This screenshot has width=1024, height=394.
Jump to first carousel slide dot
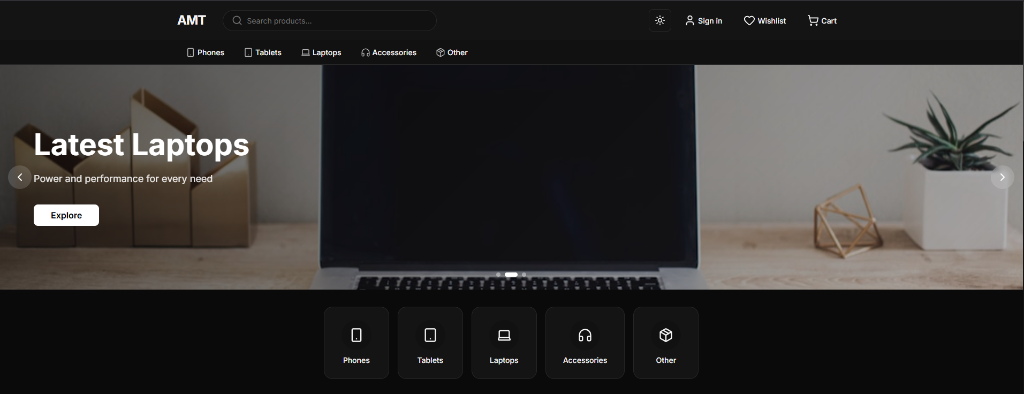point(498,274)
